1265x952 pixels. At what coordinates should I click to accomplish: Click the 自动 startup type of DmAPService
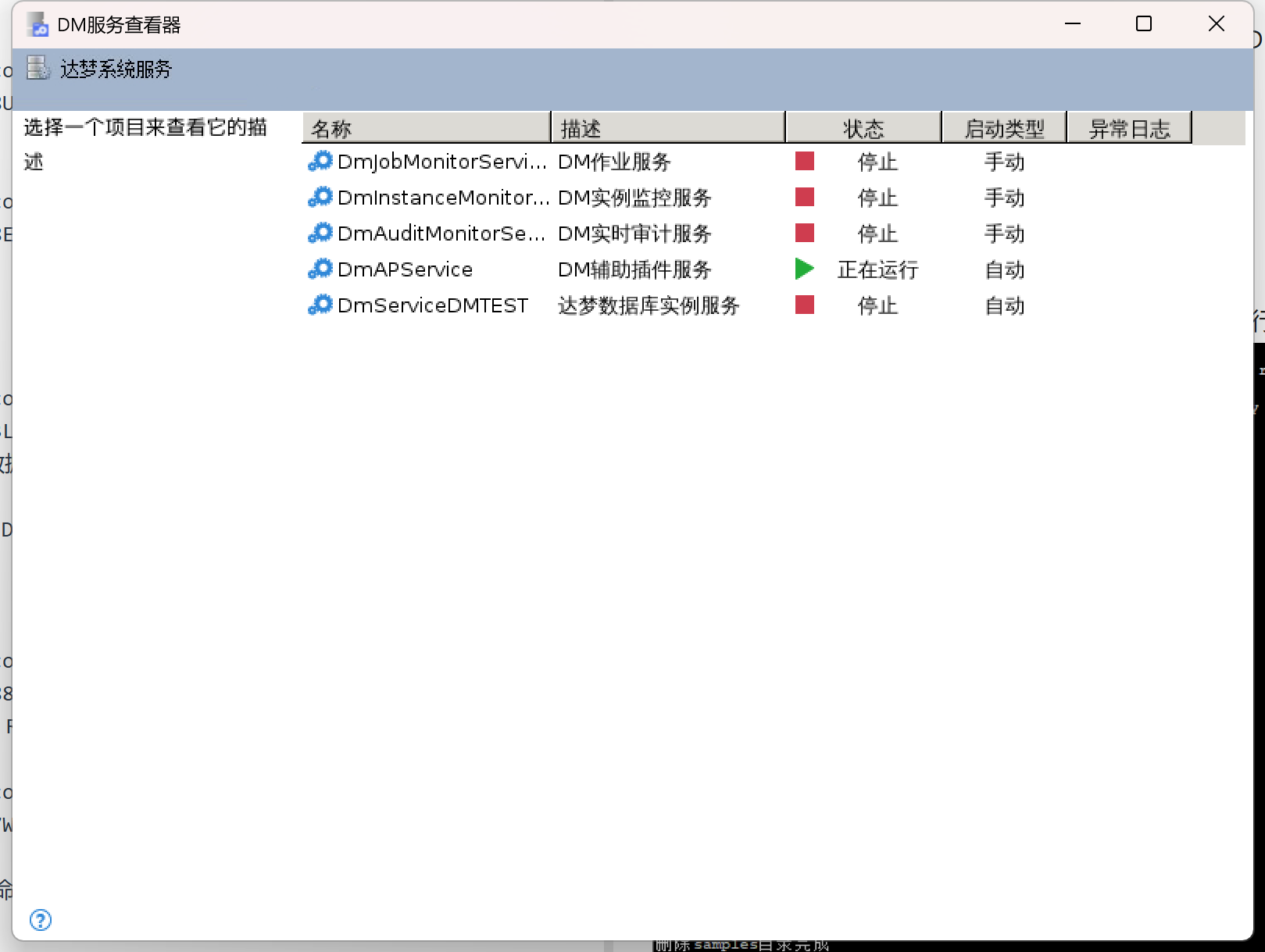[1004, 269]
